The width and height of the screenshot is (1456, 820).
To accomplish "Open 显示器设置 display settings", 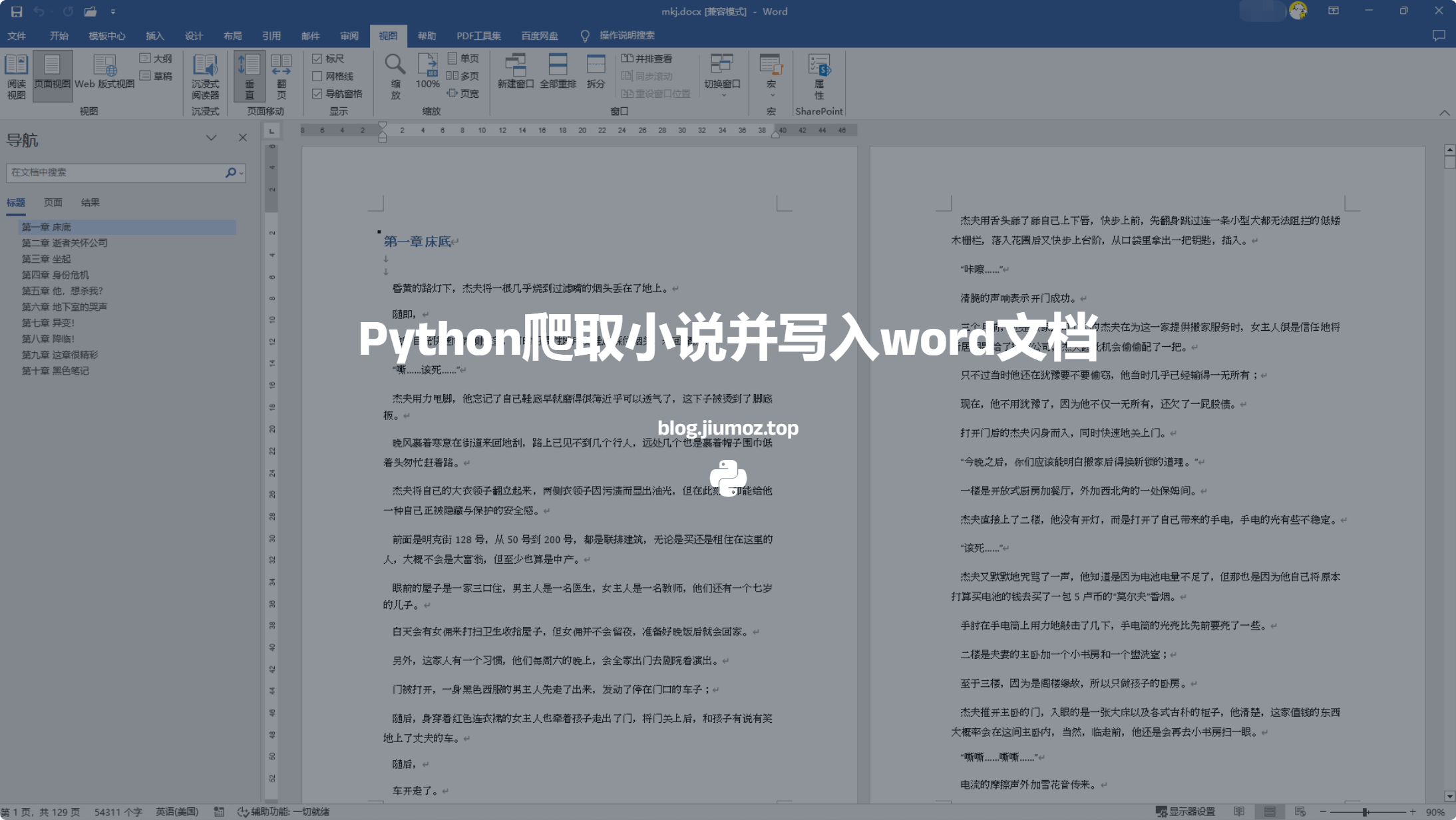I will (1186, 812).
